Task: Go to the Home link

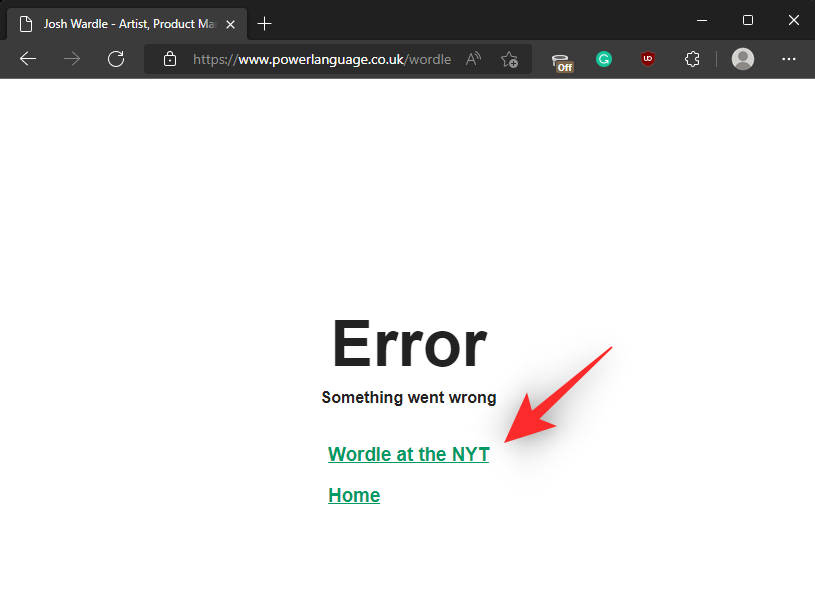Action: (354, 495)
